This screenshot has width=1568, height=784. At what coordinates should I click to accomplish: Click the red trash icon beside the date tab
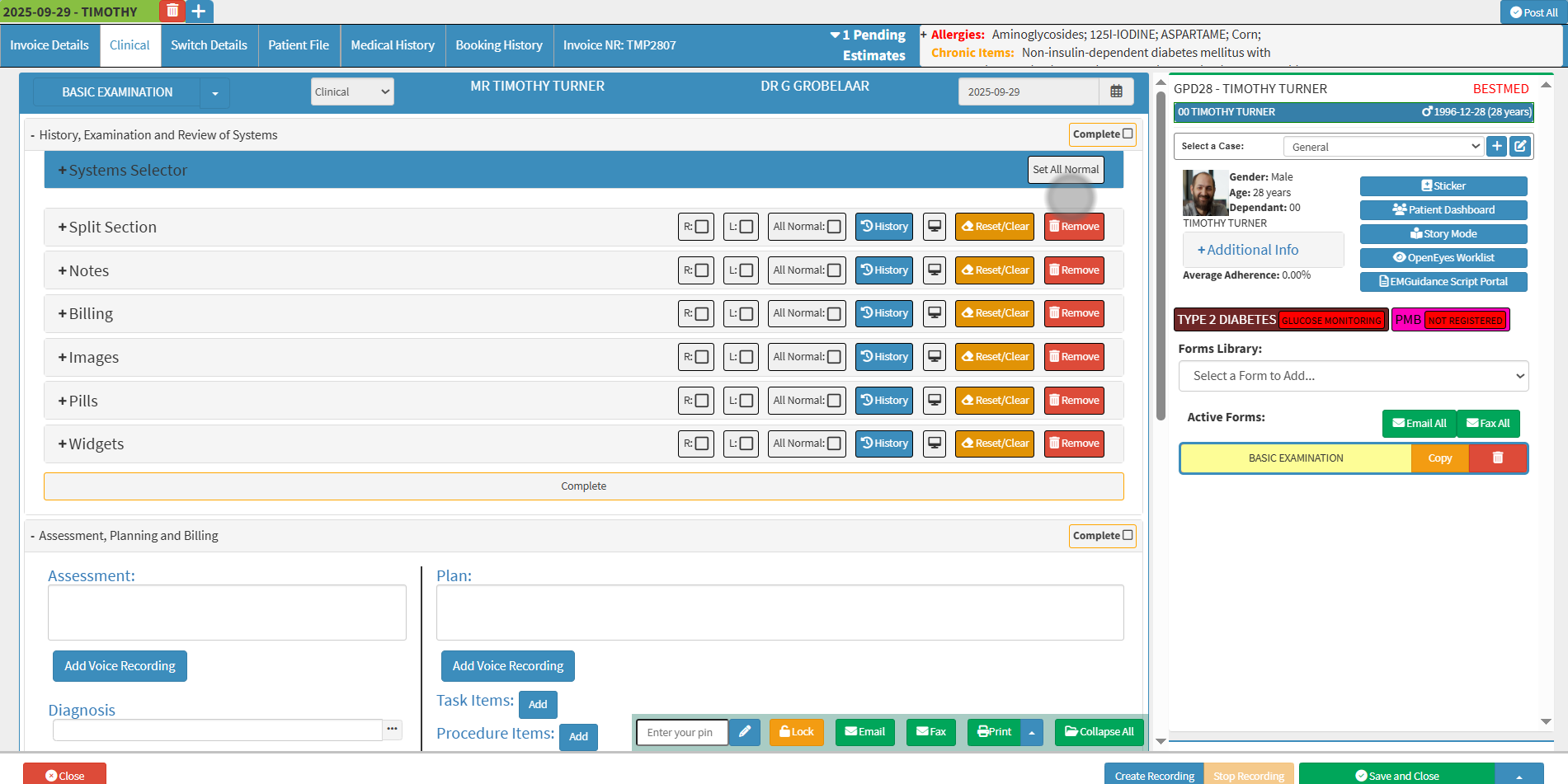(x=172, y=11)
